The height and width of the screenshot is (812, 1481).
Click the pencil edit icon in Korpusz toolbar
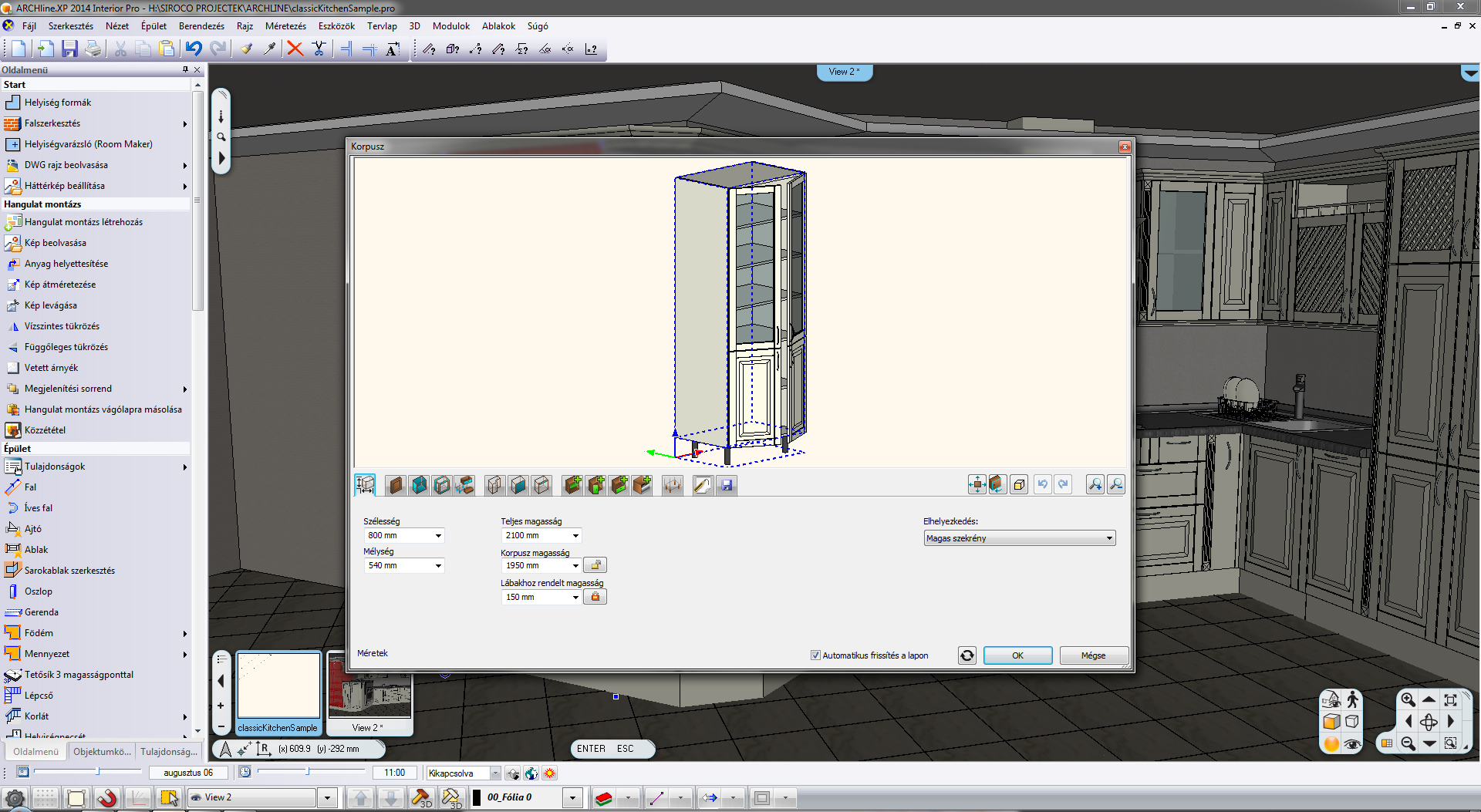click(702, 485)
